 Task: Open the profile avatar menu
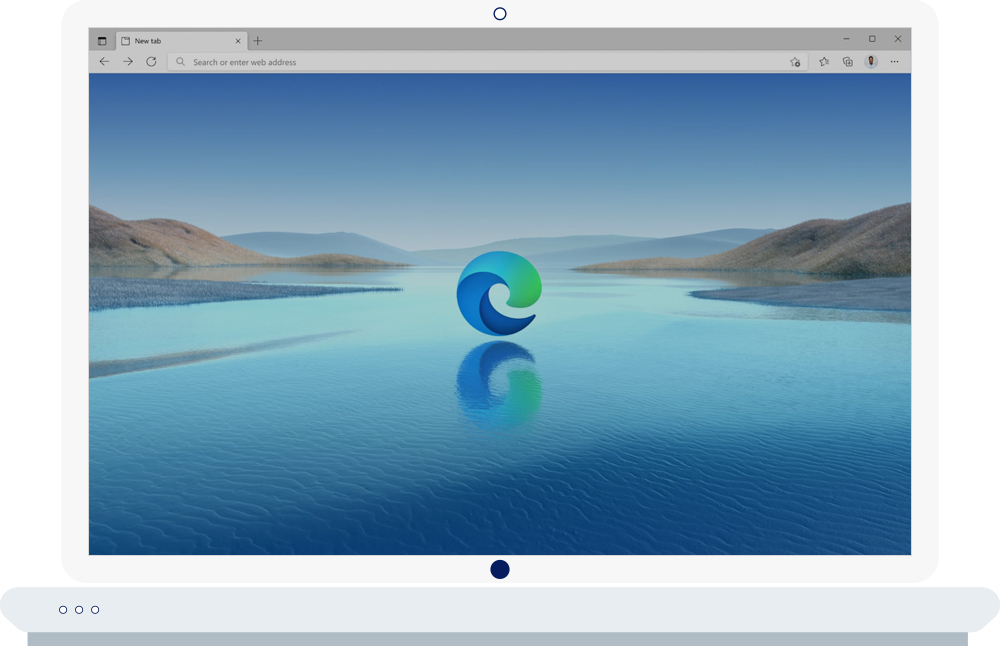pos(871,62)
